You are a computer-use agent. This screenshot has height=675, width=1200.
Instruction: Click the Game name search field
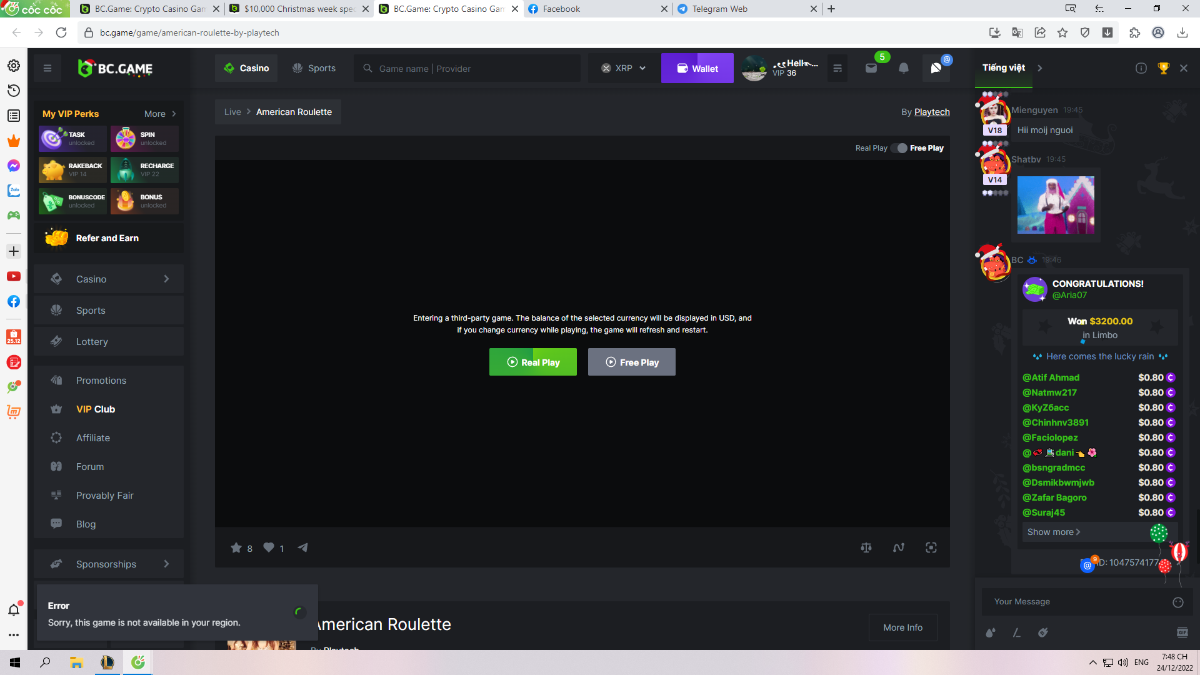pos(470,69)
